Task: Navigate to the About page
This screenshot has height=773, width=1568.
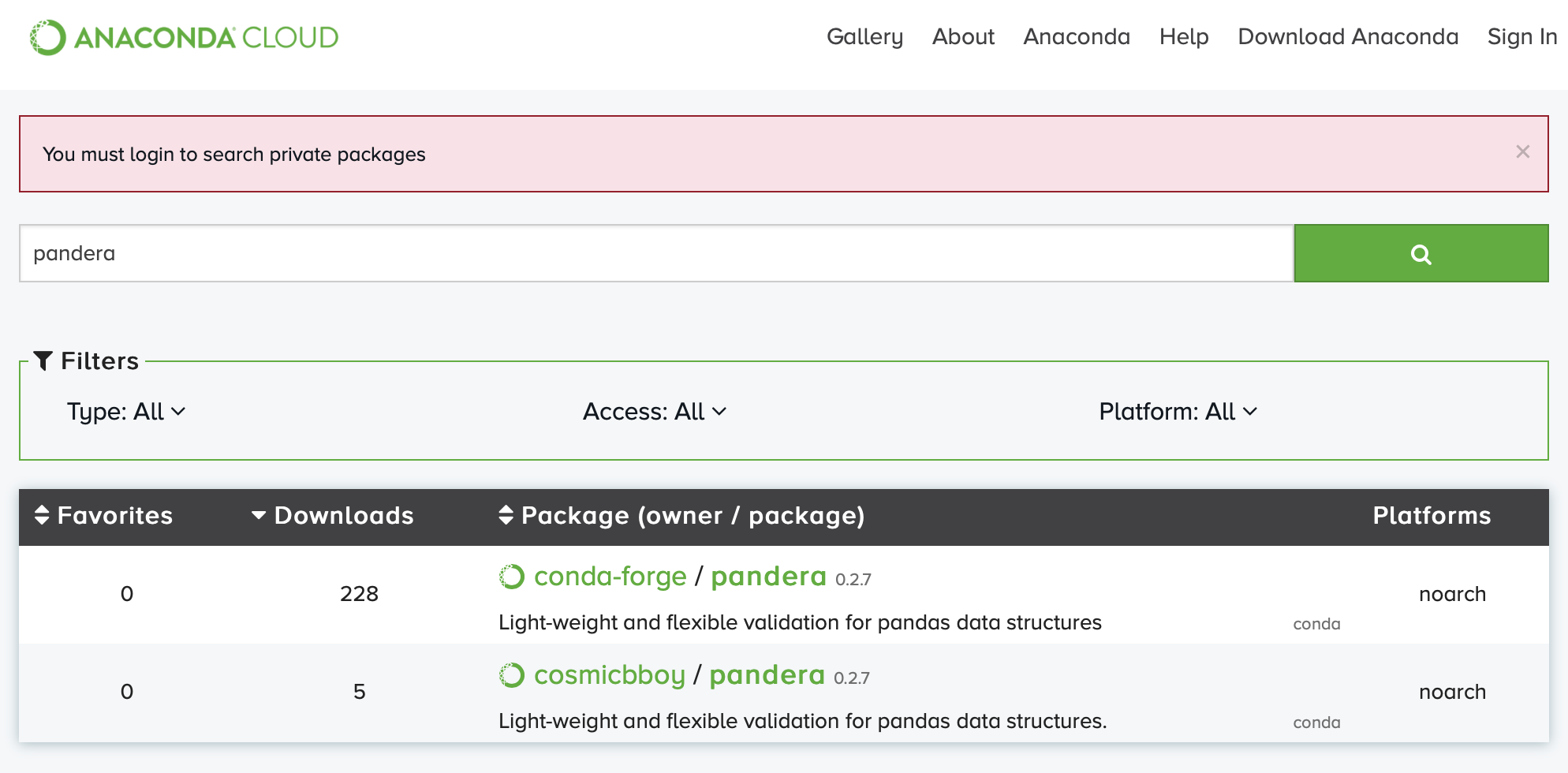Action: pos(963,36)
